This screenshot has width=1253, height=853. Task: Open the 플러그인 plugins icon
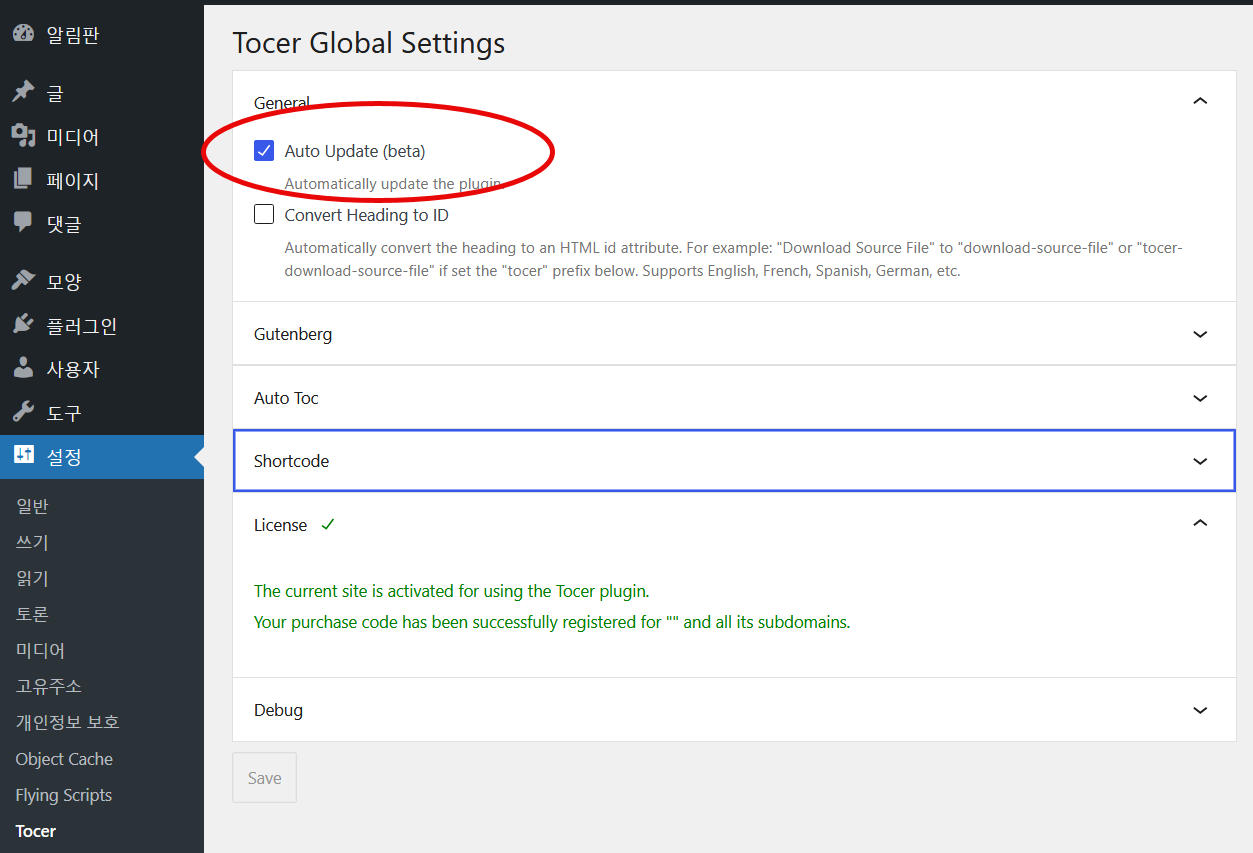[24, 323]
